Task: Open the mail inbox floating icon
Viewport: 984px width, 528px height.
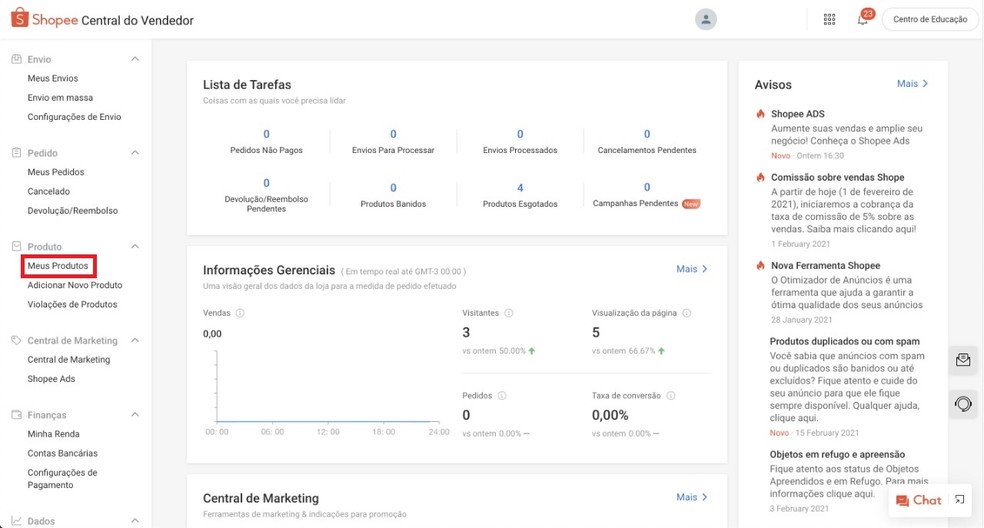Action: tap(963, 360)
